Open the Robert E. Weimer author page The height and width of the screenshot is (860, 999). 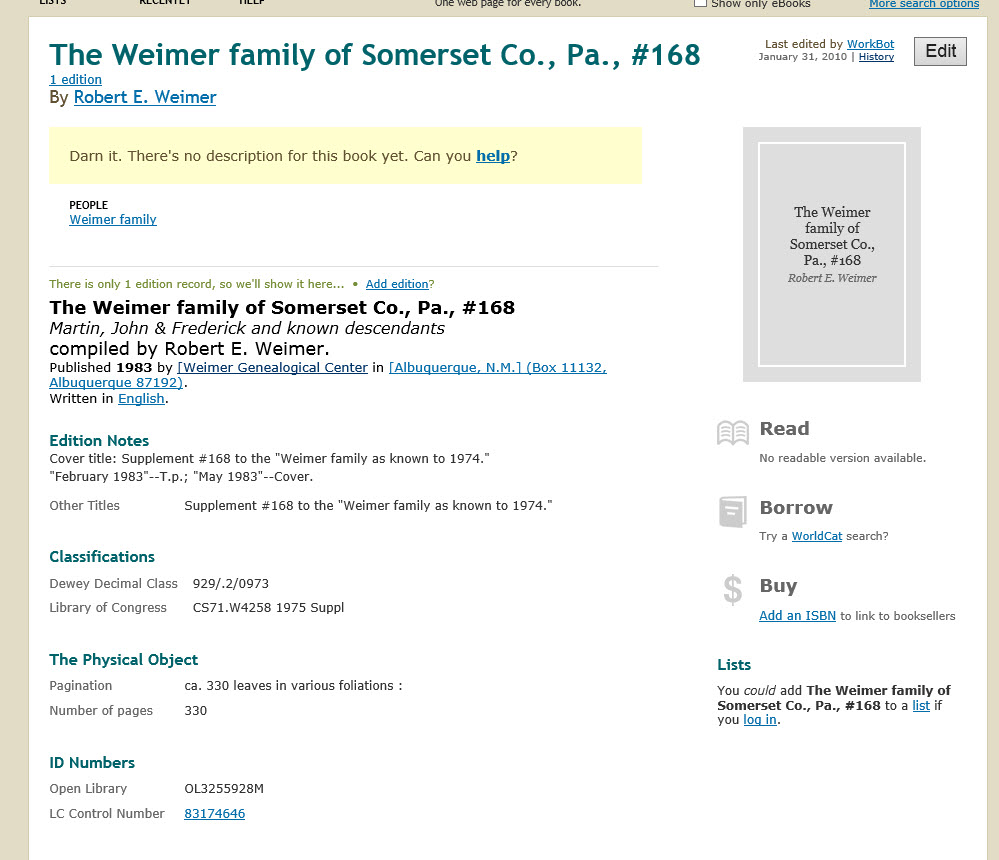coord(144,97)
